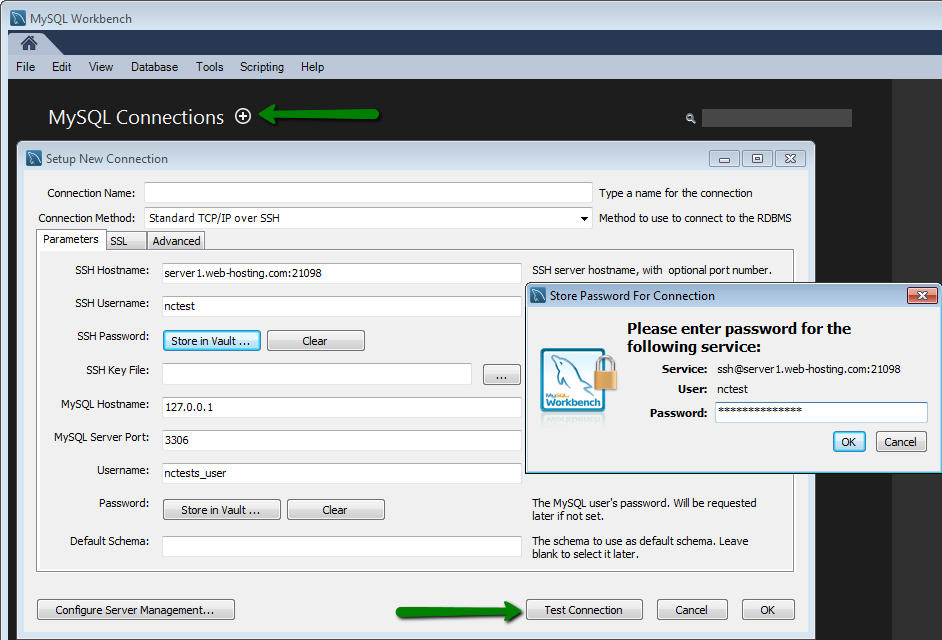The width and height of the screenshot is (942, 640).
Task: Click the search magnifier icon
Action: pos(690,118)
